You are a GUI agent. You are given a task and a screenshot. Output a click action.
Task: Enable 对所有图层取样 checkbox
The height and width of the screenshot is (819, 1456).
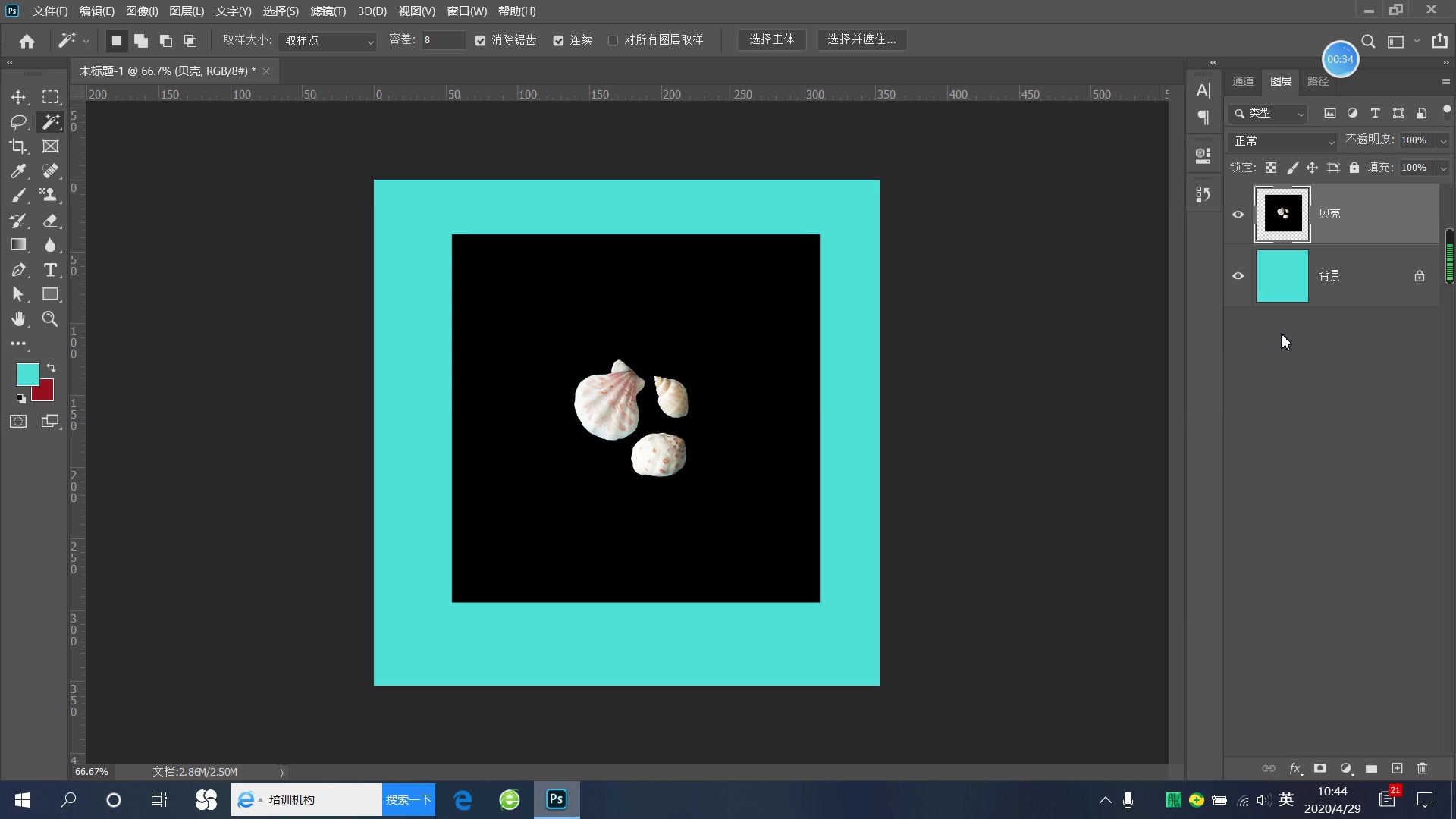tap(613, 40)
